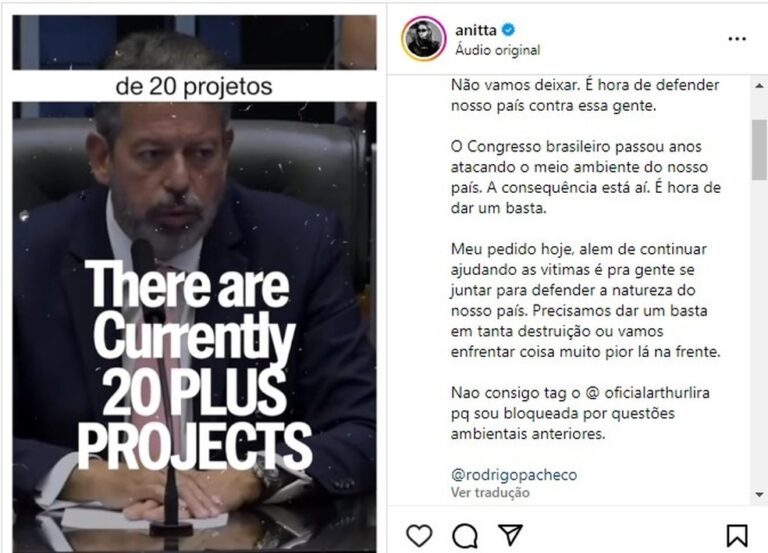Save the post with the bookmark icon
The image size is (768, 553).
pyautogui.click(x=737, y=535)
